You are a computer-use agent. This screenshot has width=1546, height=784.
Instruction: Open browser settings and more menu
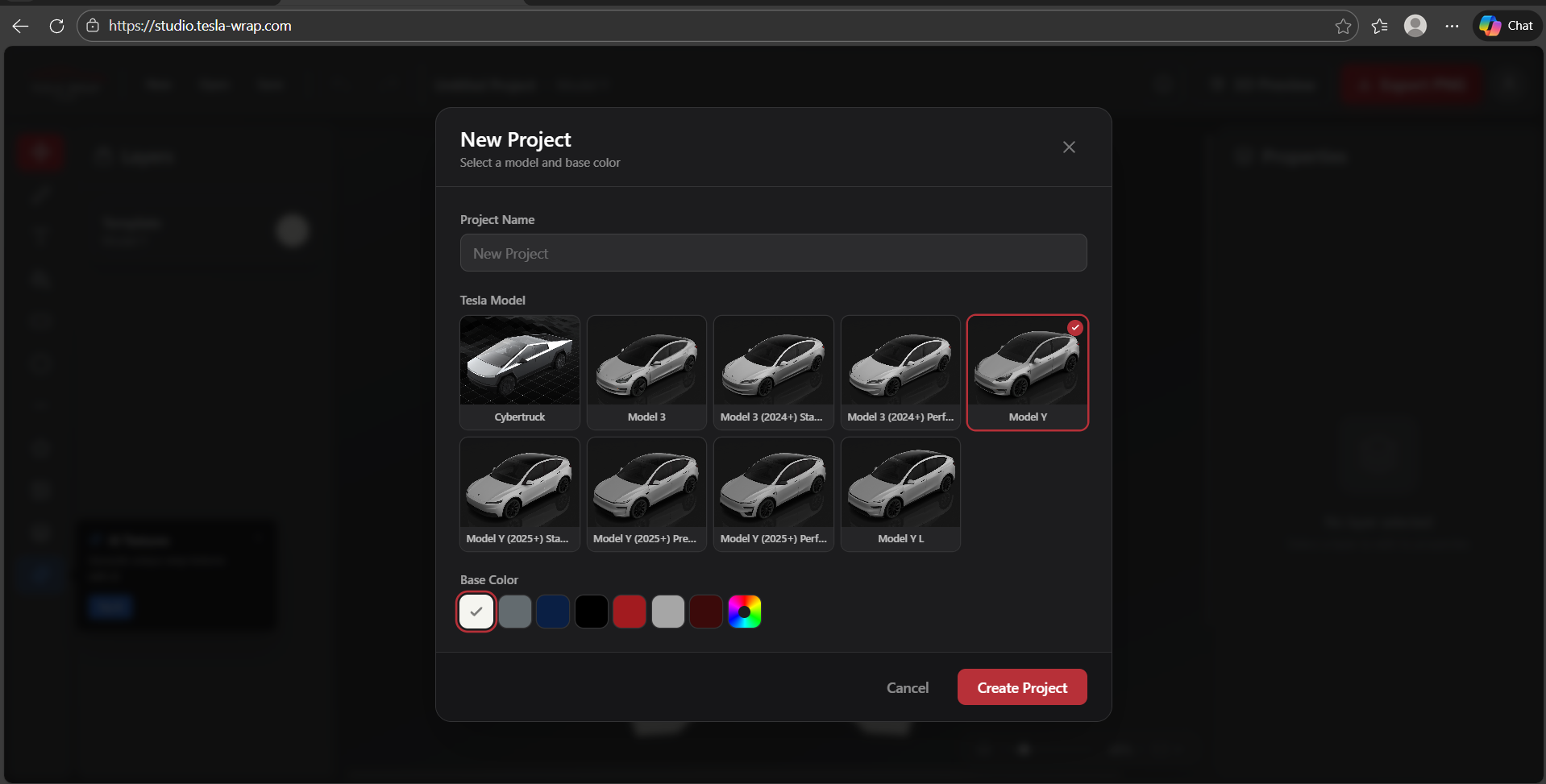(1452, 26)
